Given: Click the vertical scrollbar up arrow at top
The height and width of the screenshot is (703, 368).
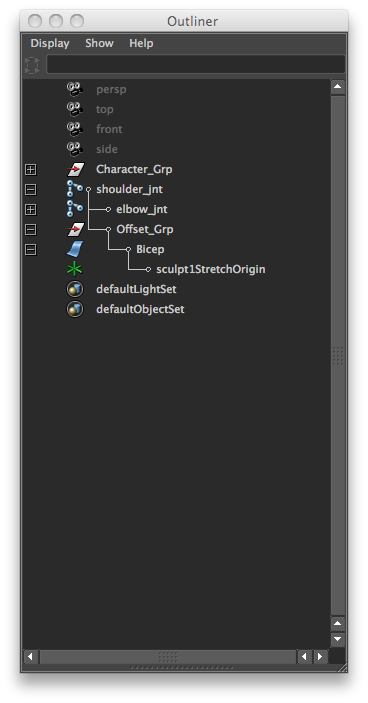Looking at the screenshot, I should 338,87.
